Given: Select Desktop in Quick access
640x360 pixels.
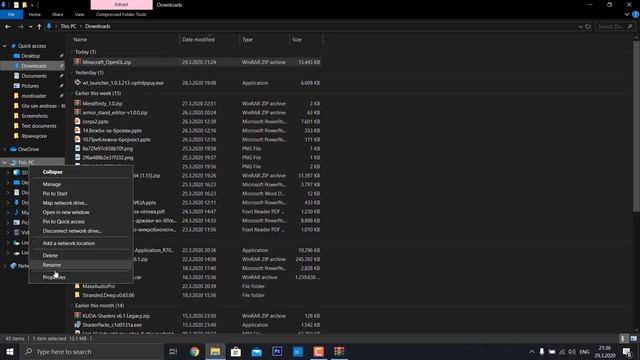Looking at the screenshot, I should click(x=31, y=56).
